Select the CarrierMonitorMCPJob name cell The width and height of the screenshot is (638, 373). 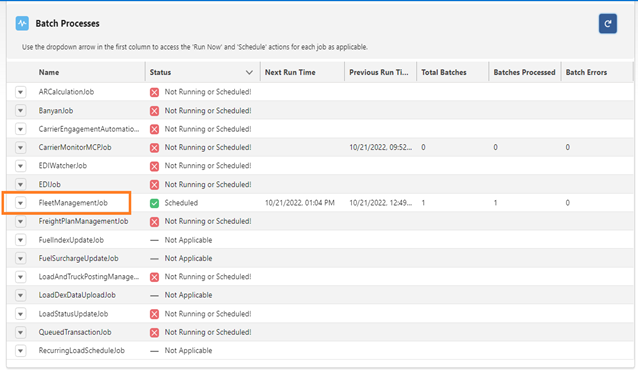point(75,147)
